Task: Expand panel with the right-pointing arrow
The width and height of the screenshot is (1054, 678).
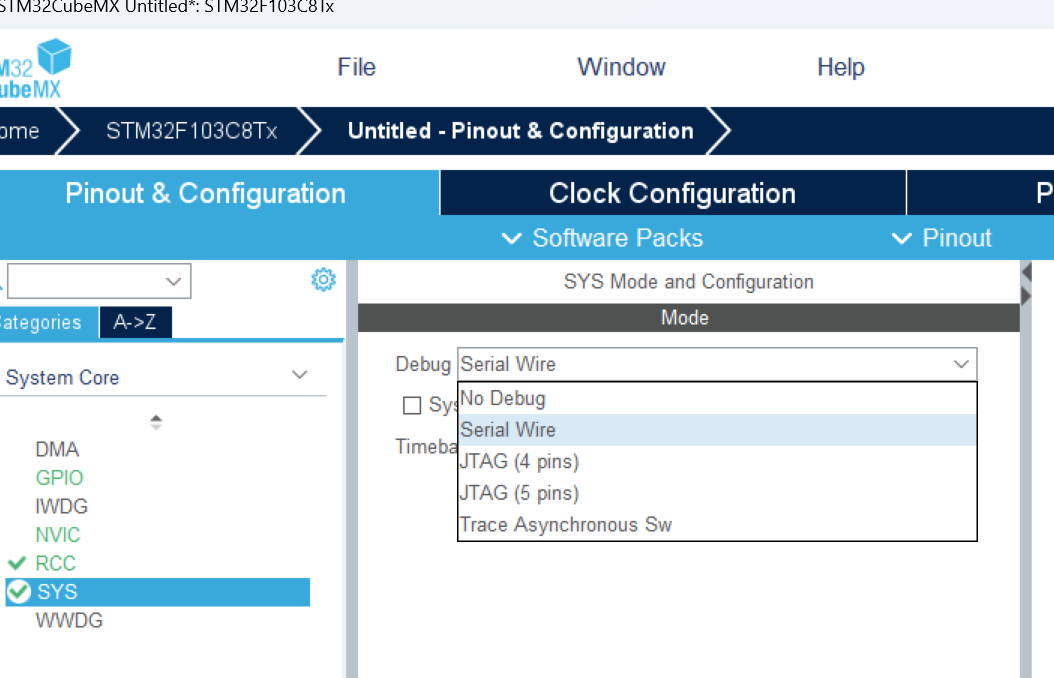Action: pos(1026,296)
